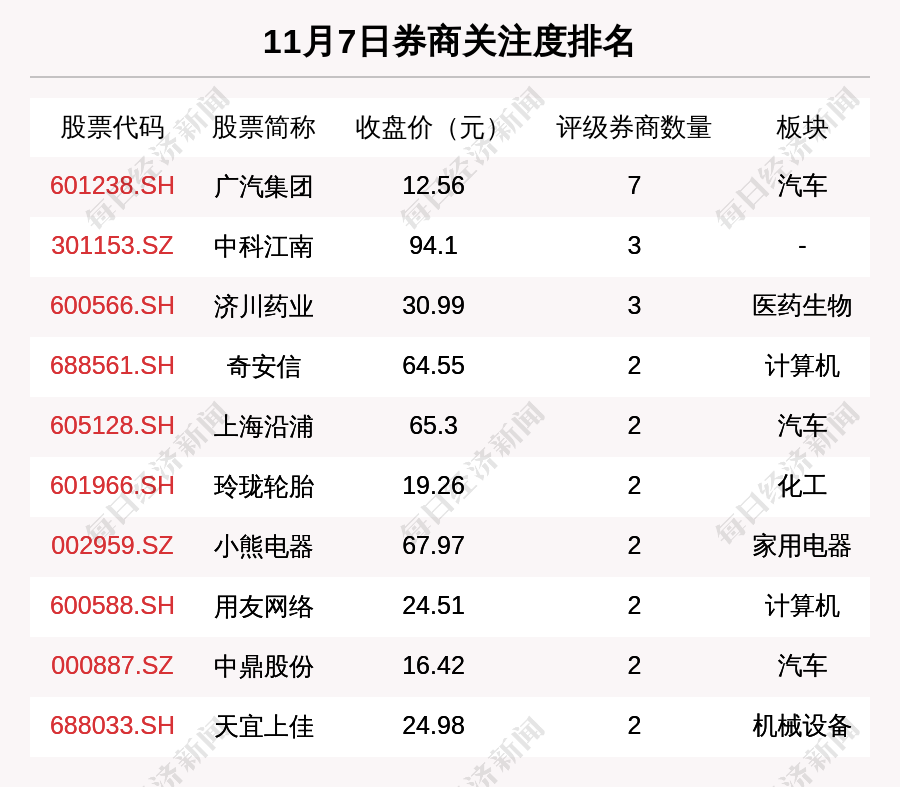900x787 pixels.
Task: Click the 化工 sector cell
Action: pos(802,486)
